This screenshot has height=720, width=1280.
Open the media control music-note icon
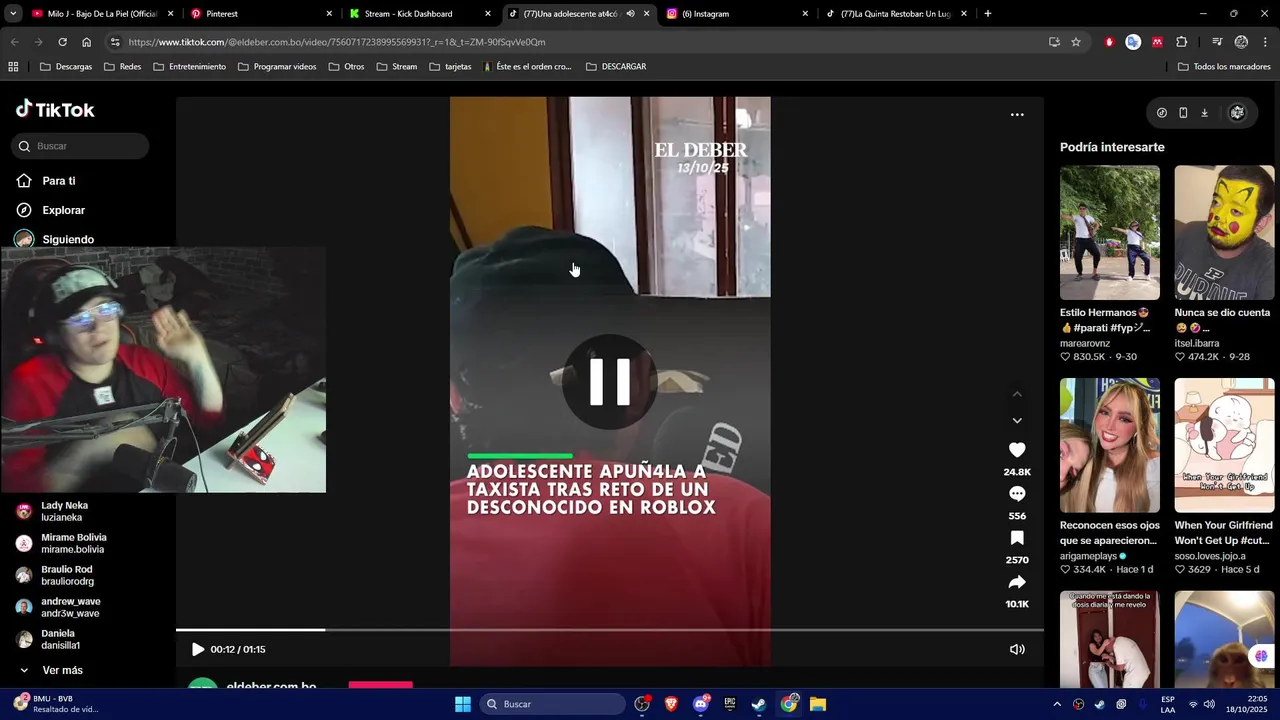coord(1217,42)
